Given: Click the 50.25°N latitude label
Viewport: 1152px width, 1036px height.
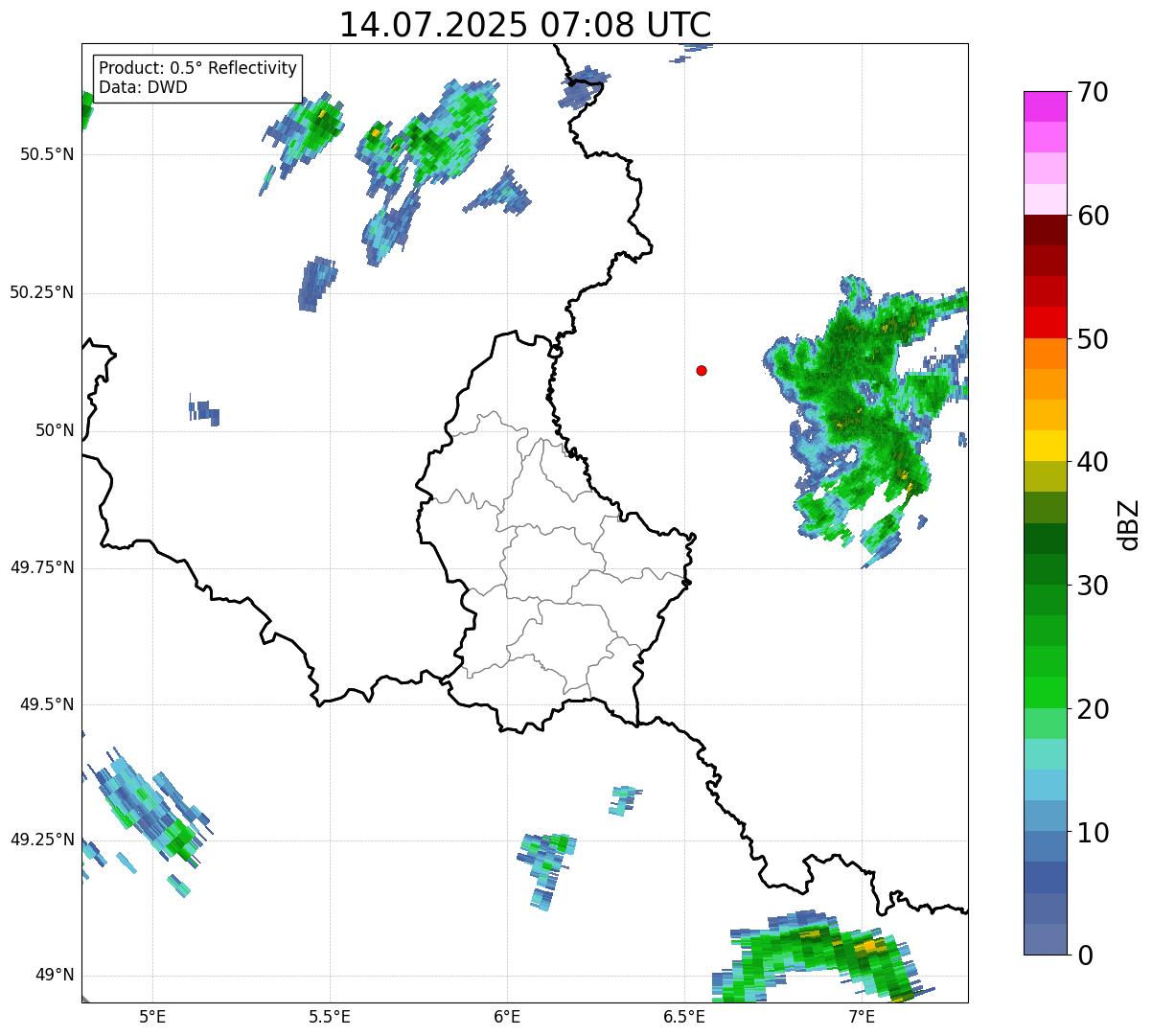Looking at the screenshot, I should coord(42,292).
